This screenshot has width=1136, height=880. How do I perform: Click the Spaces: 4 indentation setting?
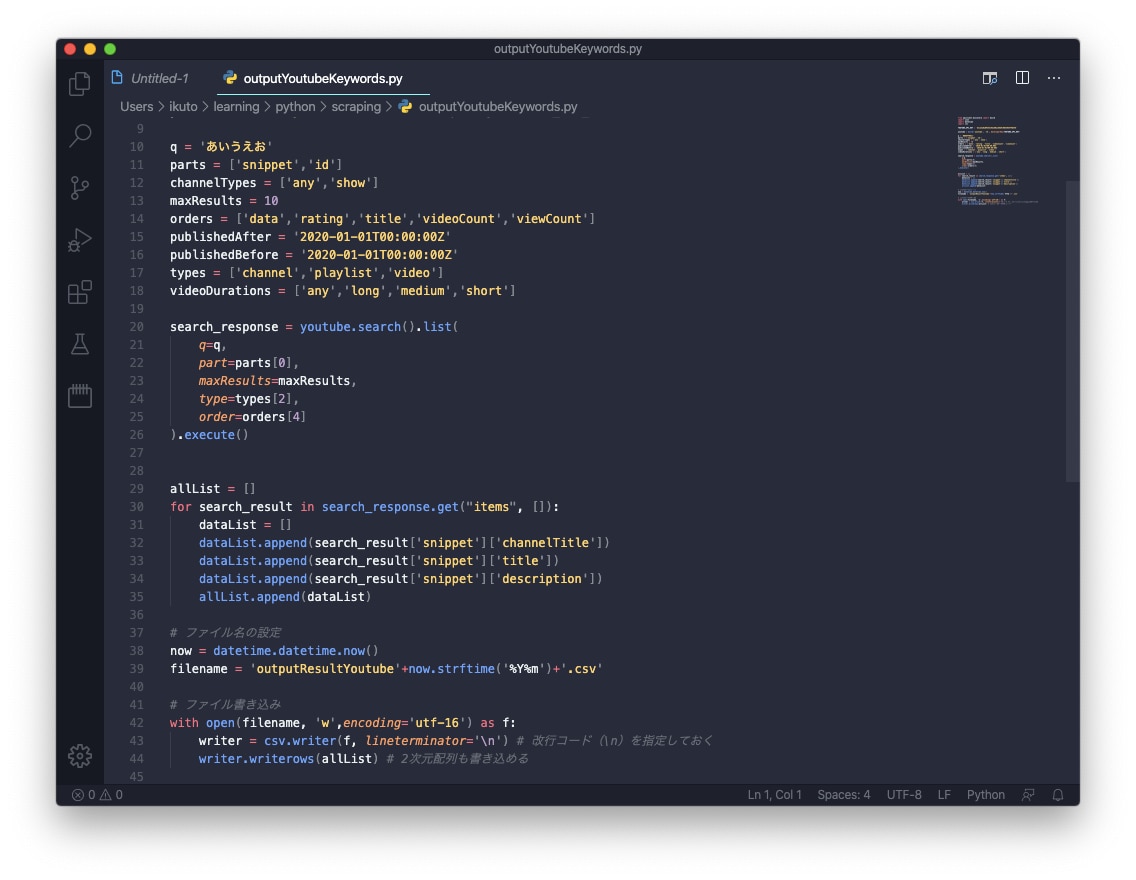[x=844, y=795]
